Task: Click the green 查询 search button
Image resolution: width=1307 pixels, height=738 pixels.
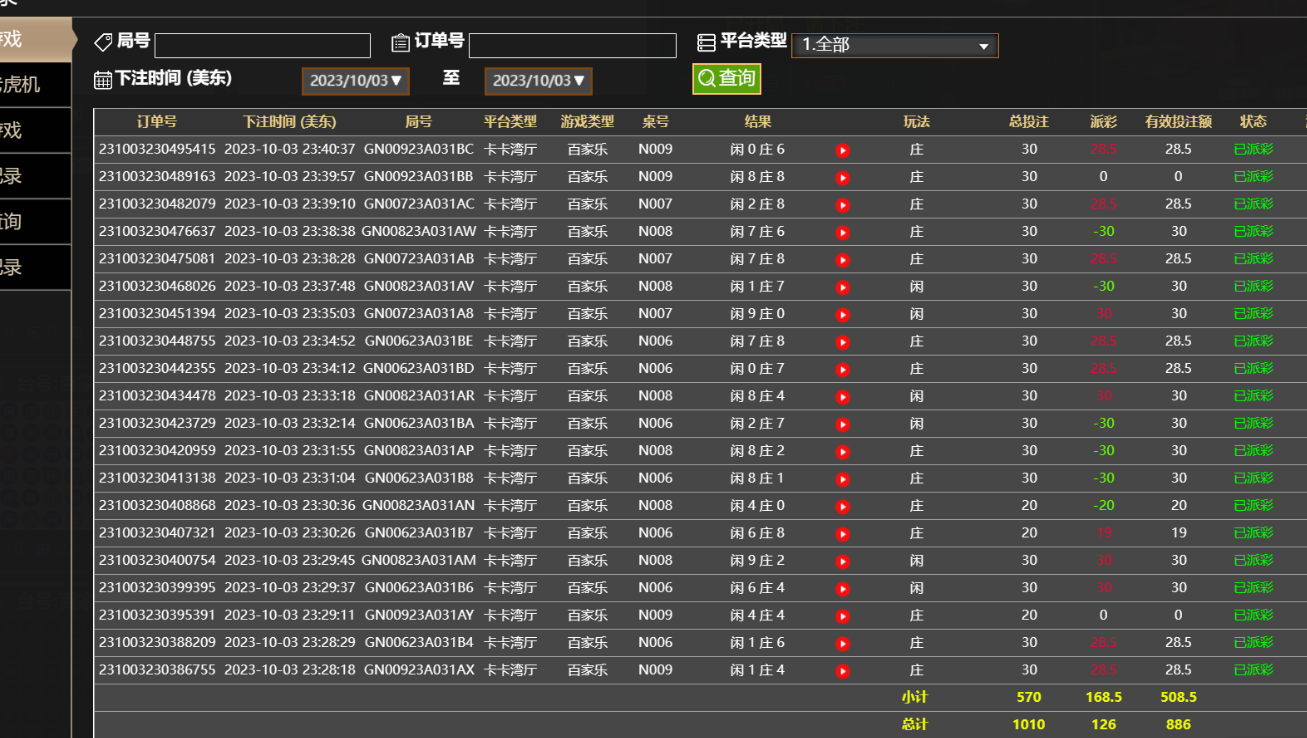Action: pyautogui.click(x=727, y=78)
